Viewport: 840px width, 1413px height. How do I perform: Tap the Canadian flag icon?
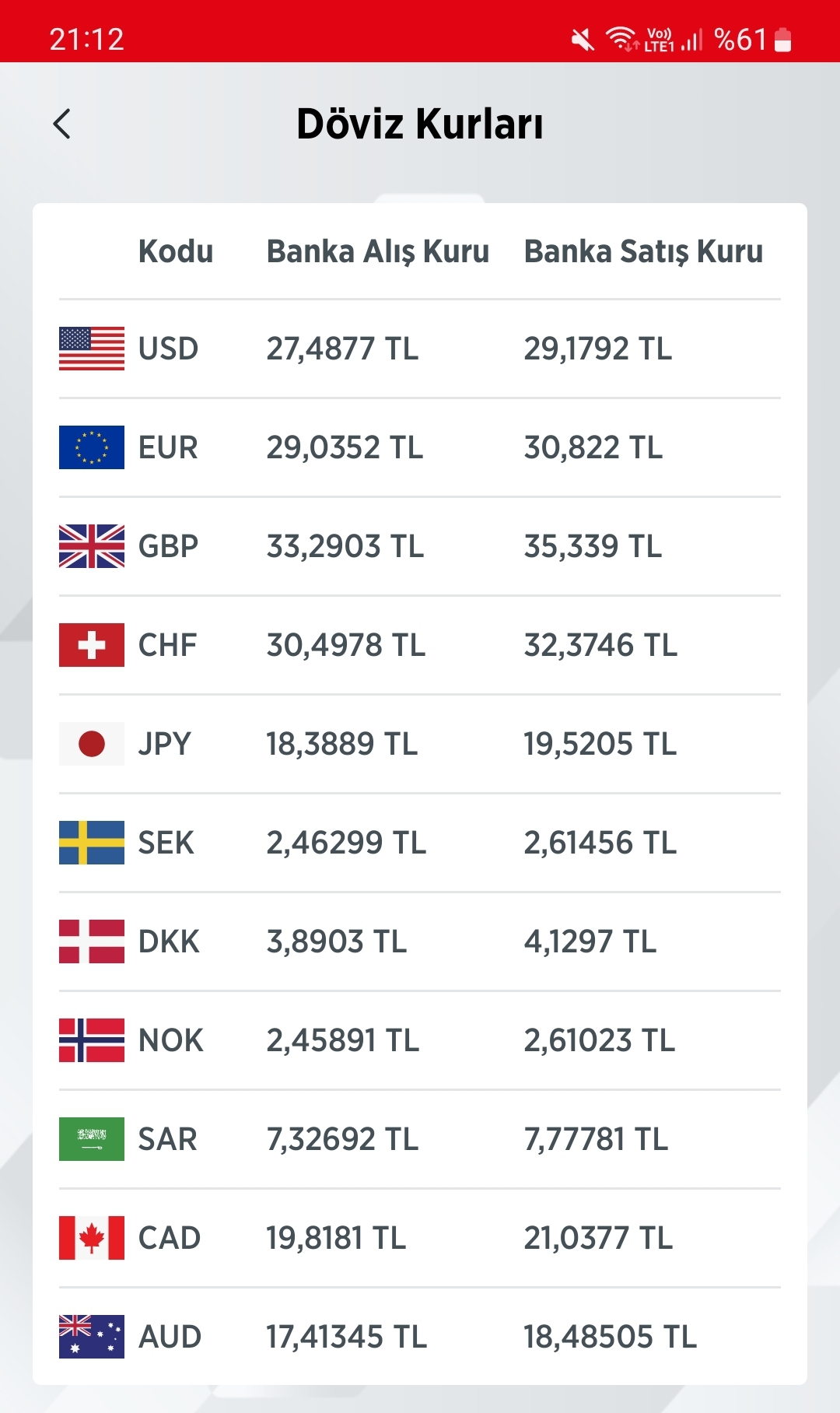tap(92, 1238)
